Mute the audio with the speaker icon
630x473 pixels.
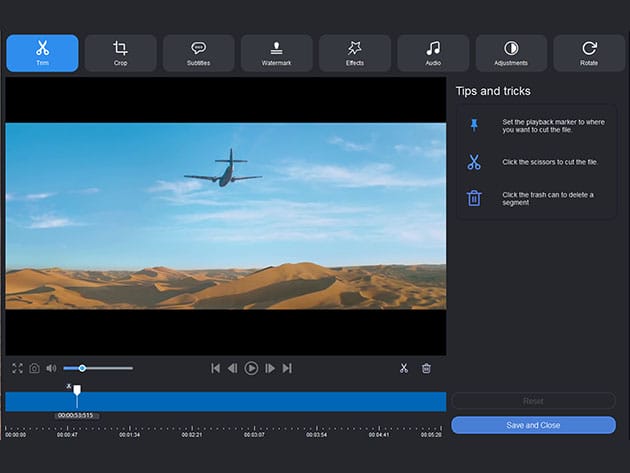click(51, 368)
